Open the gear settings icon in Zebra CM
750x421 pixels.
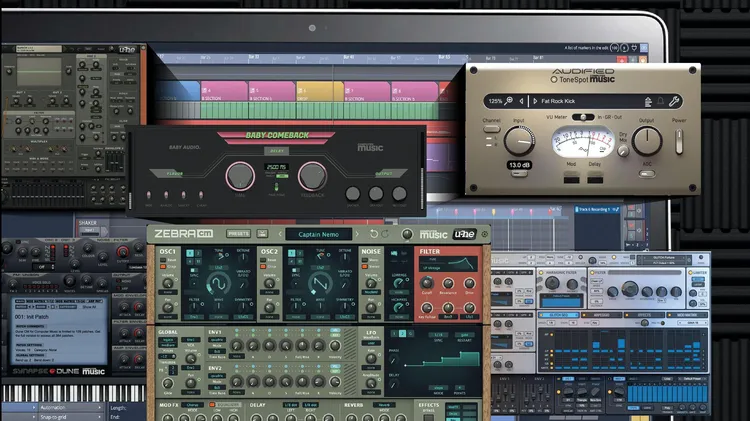click(485, 234)
